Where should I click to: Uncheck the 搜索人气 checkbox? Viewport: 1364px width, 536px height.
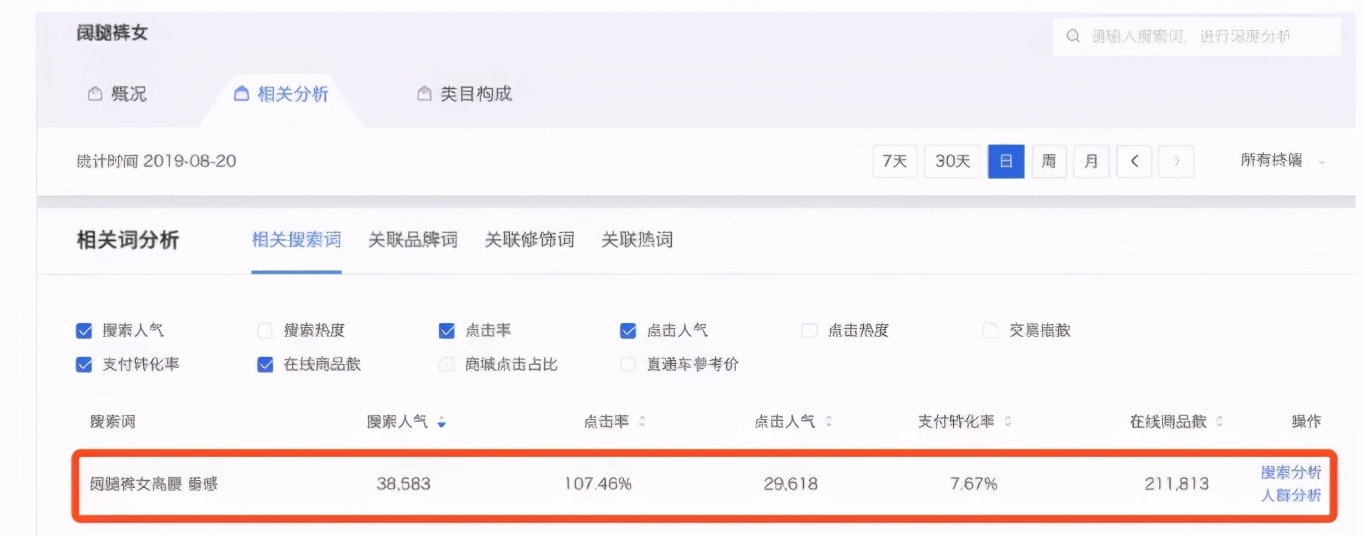[x=84, y=331]
